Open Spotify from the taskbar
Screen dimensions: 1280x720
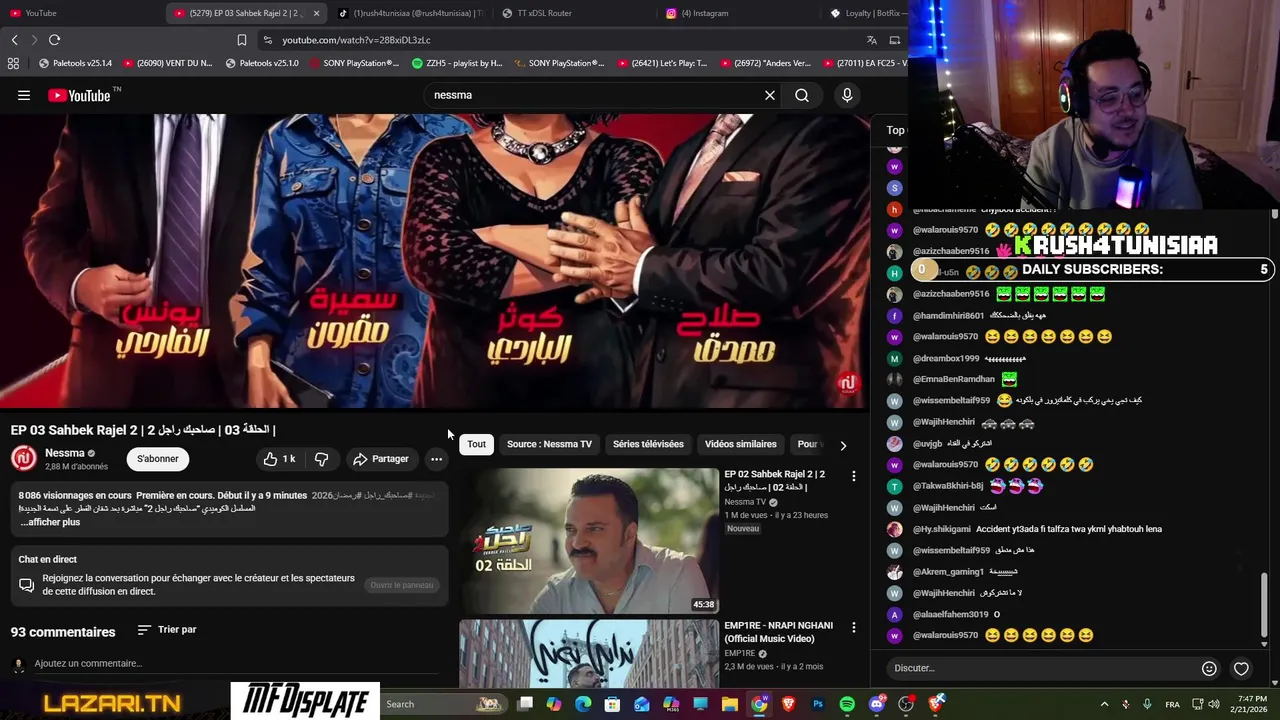pos(847,704)
